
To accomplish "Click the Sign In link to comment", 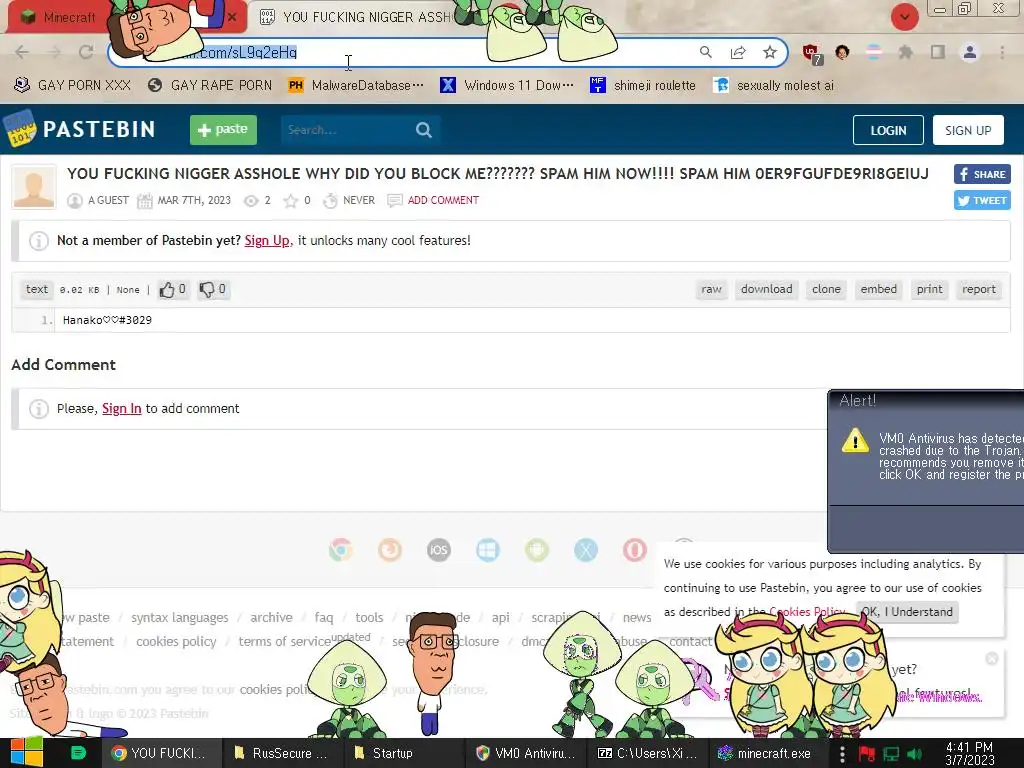I will 121,409.
